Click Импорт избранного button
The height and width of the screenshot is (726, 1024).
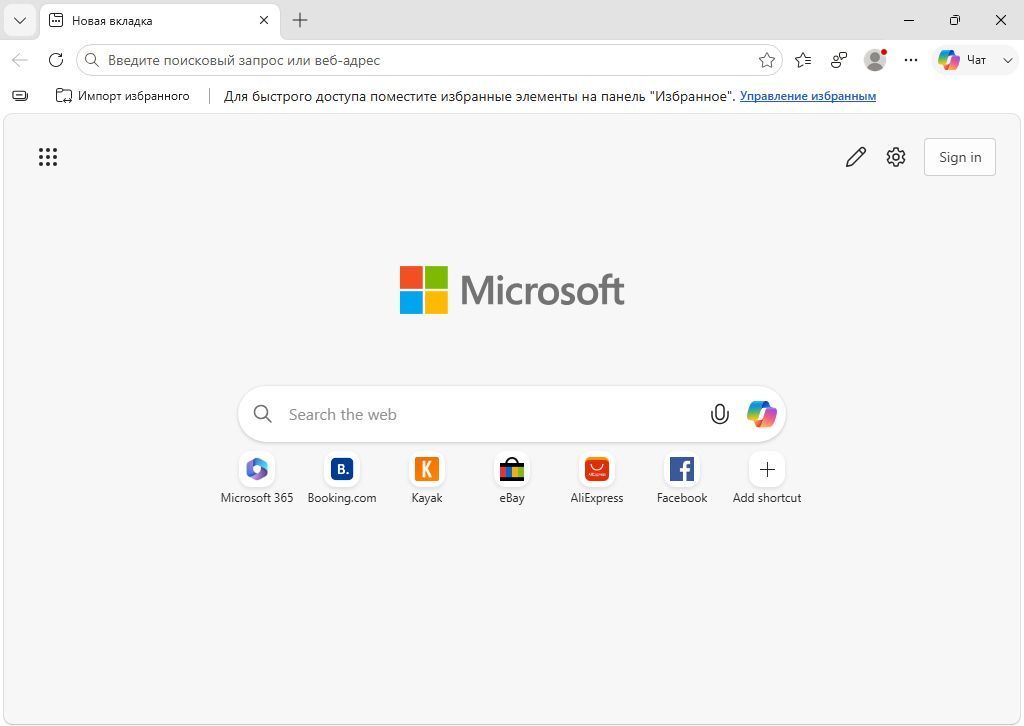pyautogui.click(x=123, y=96)
